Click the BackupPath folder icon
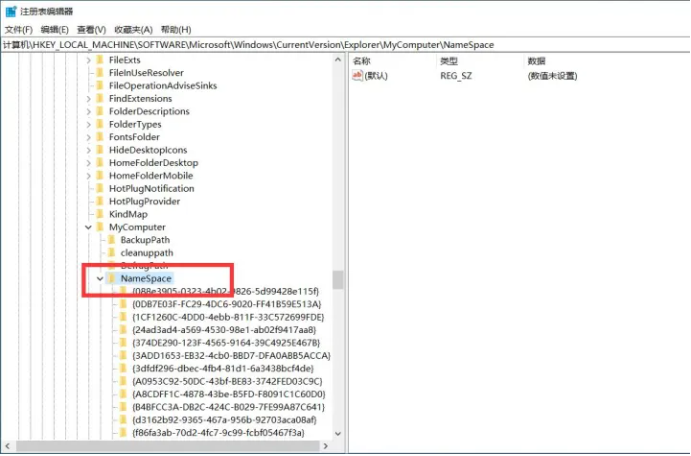This screenshot has width=691, height=456. click(x=111, y=240)
